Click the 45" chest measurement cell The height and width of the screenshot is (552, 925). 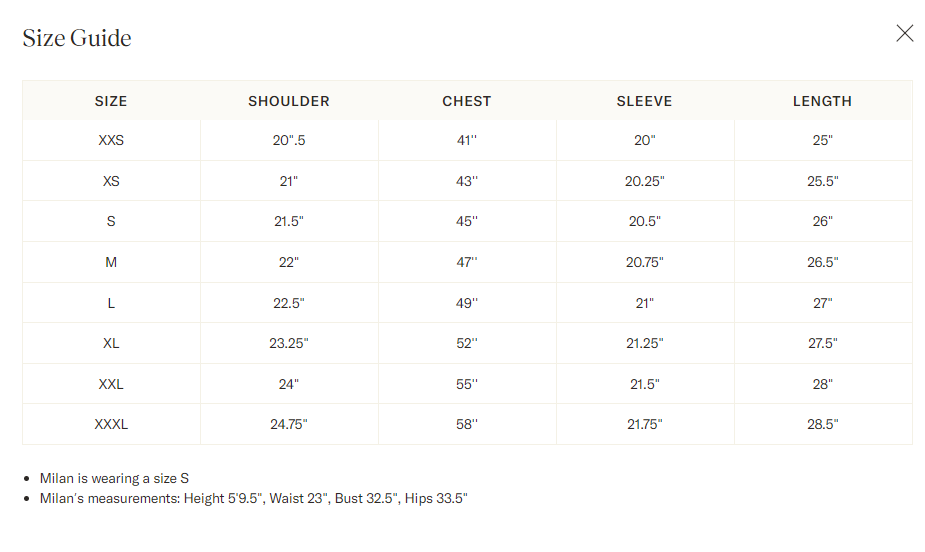click(x=467, y=221)
